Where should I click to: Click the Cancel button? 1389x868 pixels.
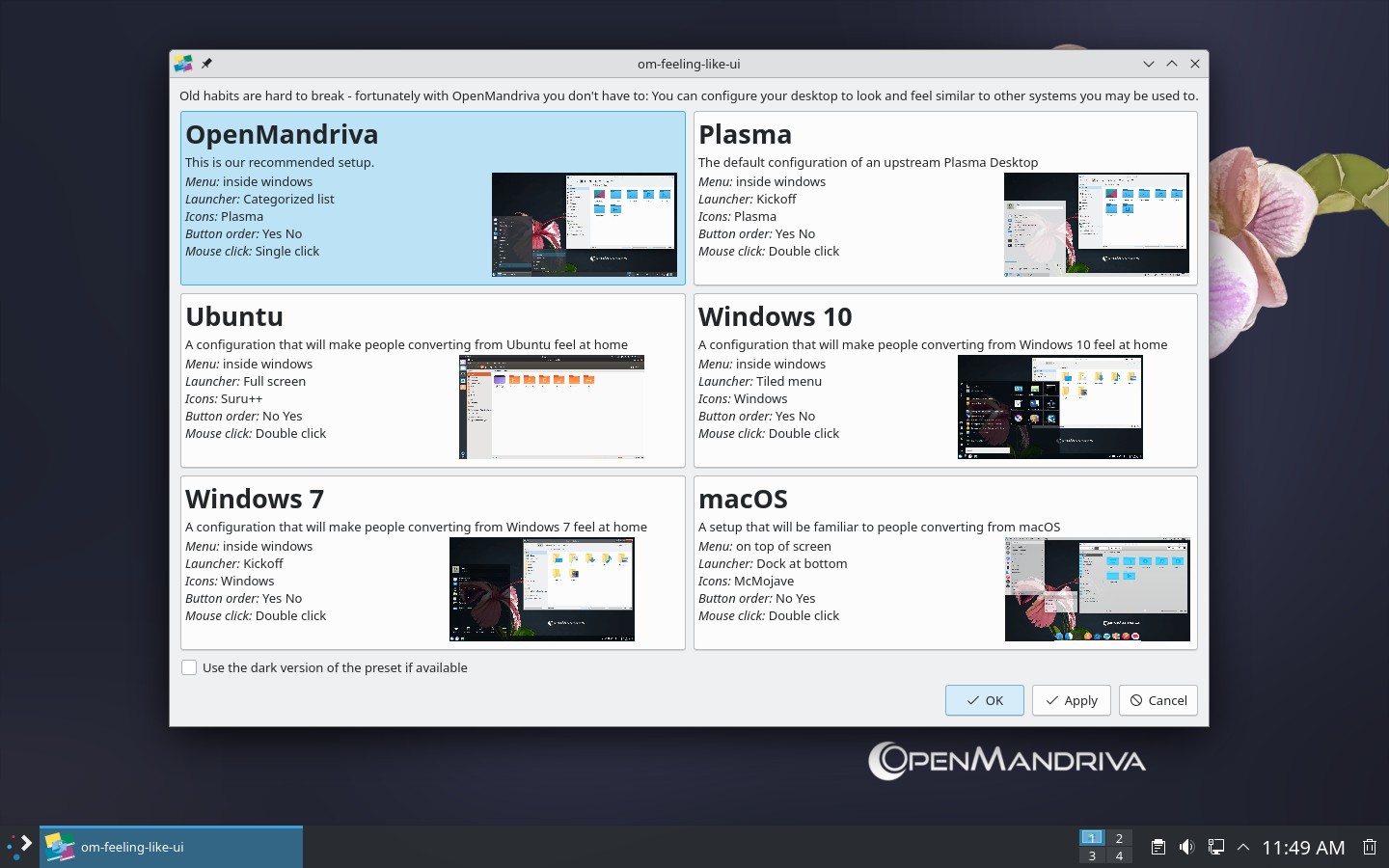click(1157, 700)
